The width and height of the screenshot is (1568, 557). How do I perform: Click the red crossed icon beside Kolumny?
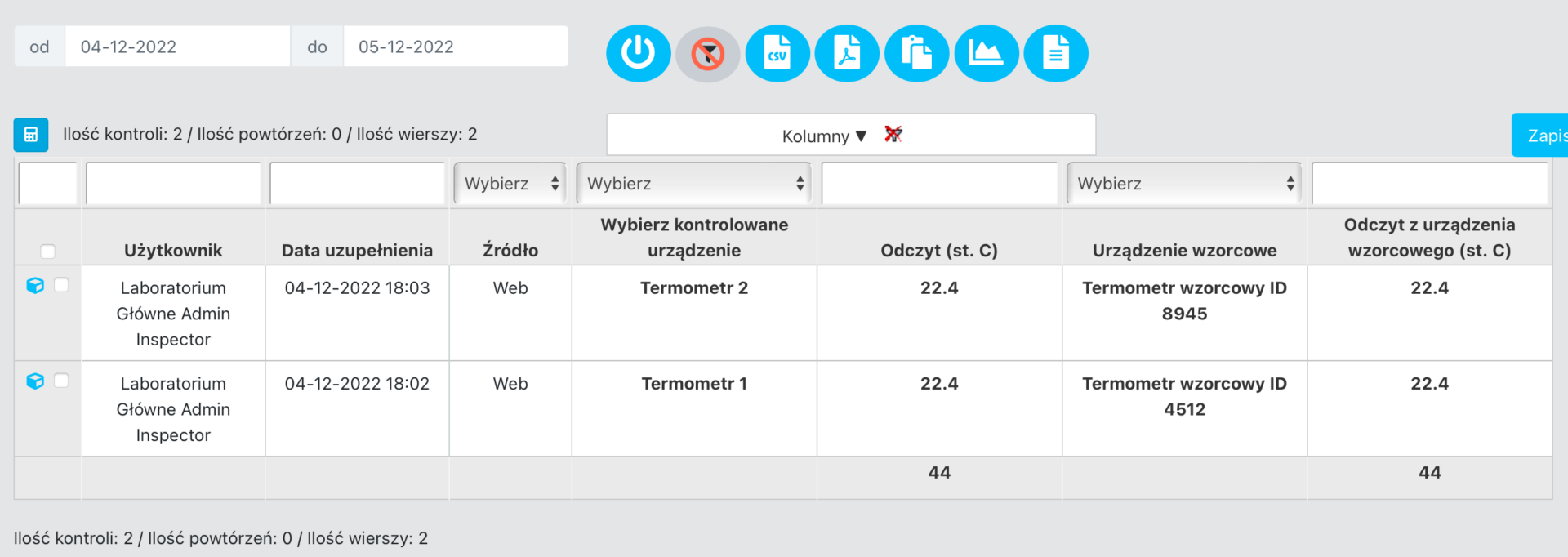pyautogui.click(x=893, y=134)
